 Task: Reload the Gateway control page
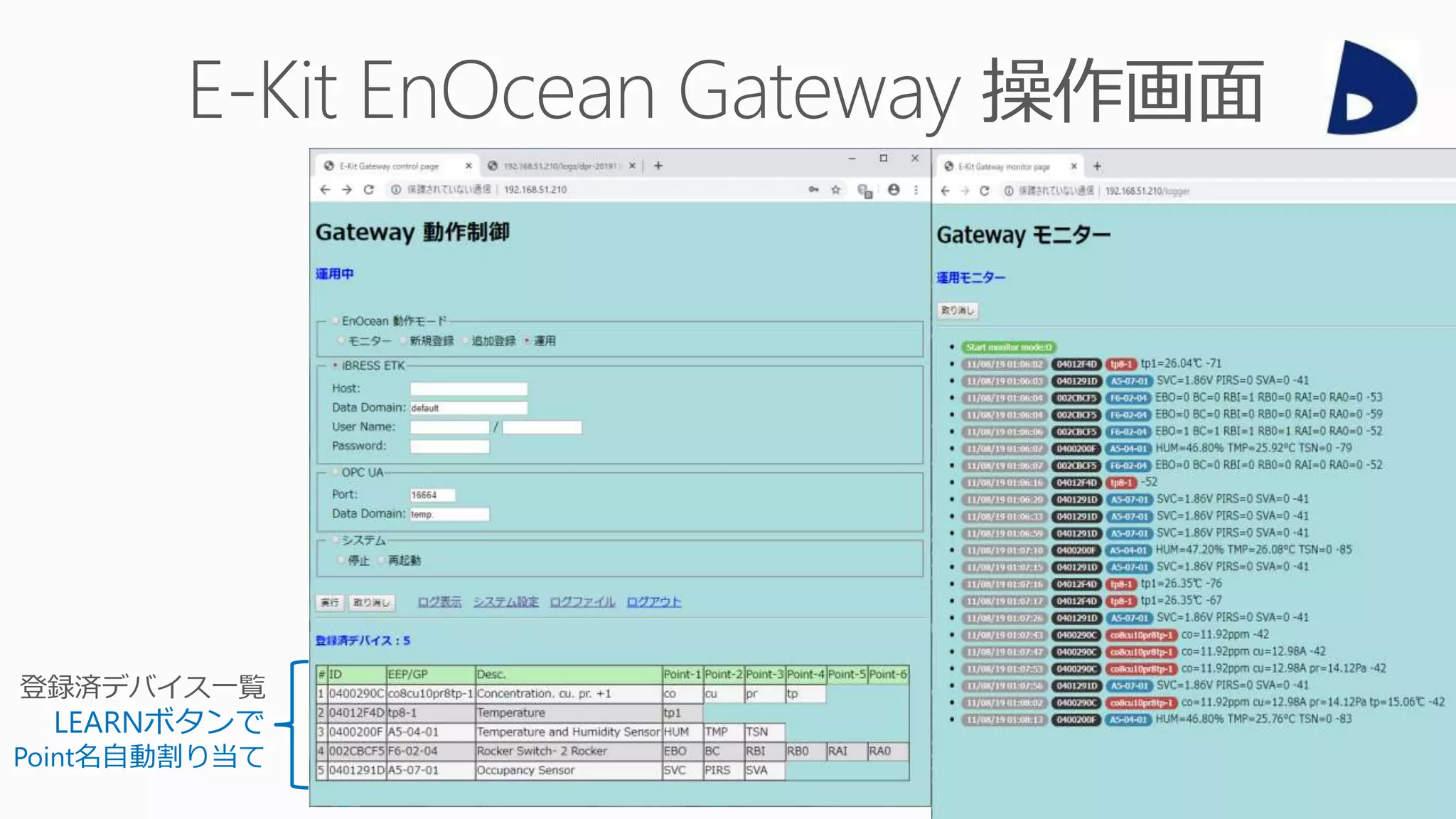pos(368,190)
